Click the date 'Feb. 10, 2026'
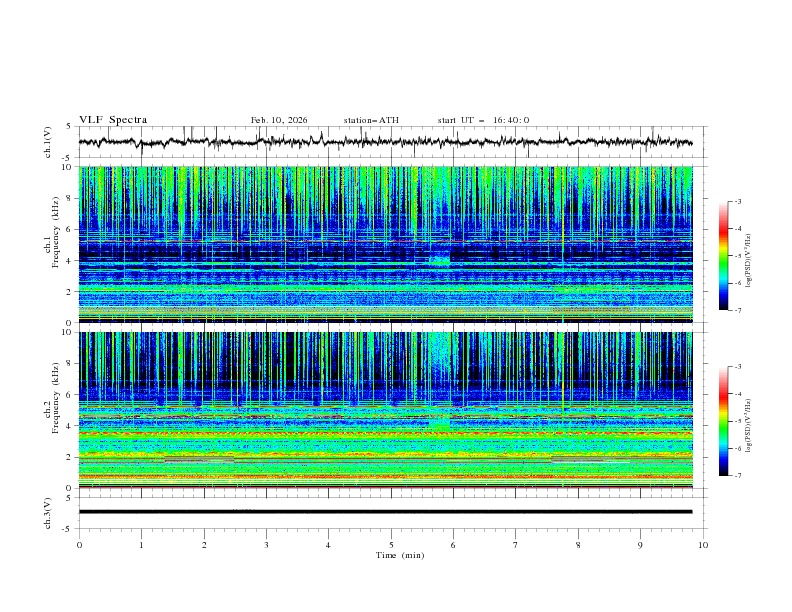This screenshot has height=612, width=792. pos(279,120)
